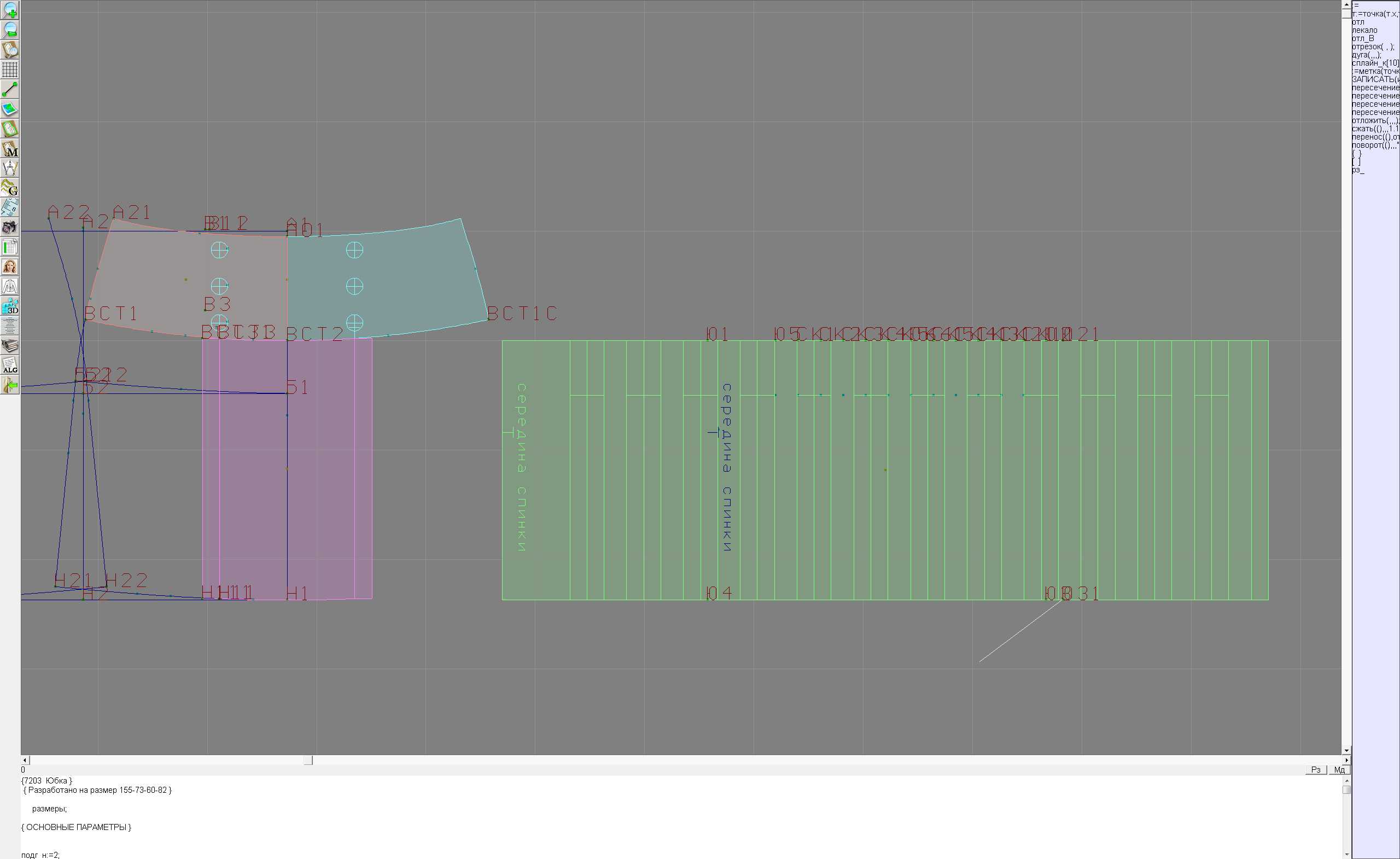This screenshot has width=1400, height=859.
Task: Click the code line 'подг н:=2;'
Action: pyautogui.click(x=40, y=855)
